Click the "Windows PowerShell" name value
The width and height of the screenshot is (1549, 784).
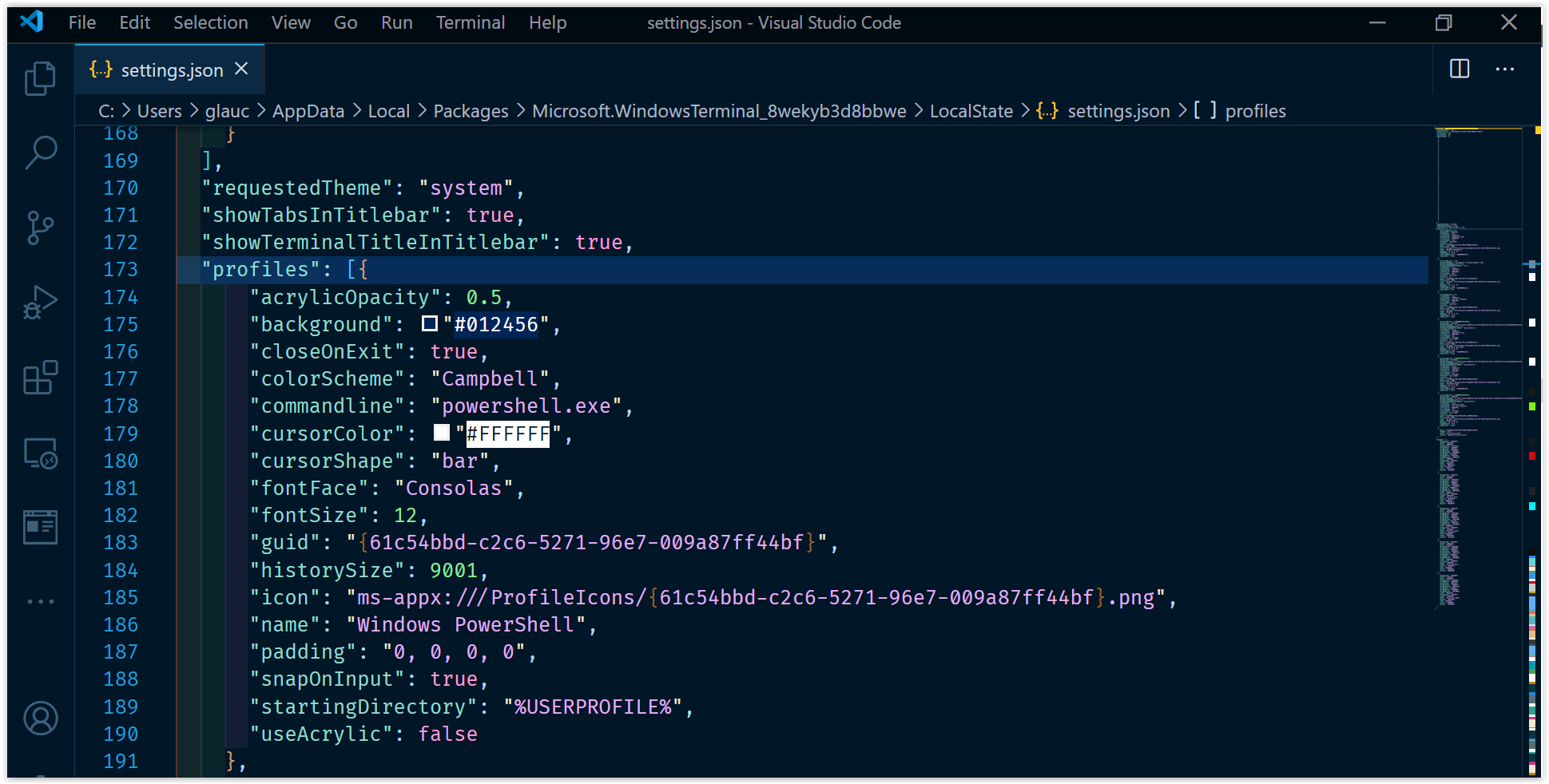(466, 624)
